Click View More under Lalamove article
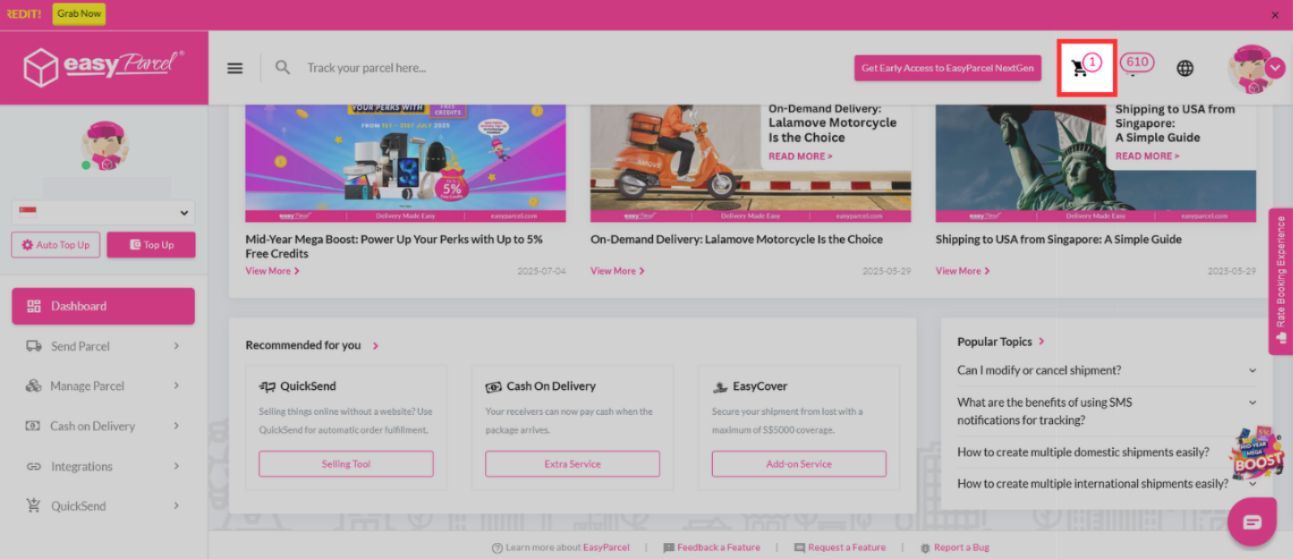Viewport: 1293px width, 559px height. pyautogui.click(x=617, y=271)
